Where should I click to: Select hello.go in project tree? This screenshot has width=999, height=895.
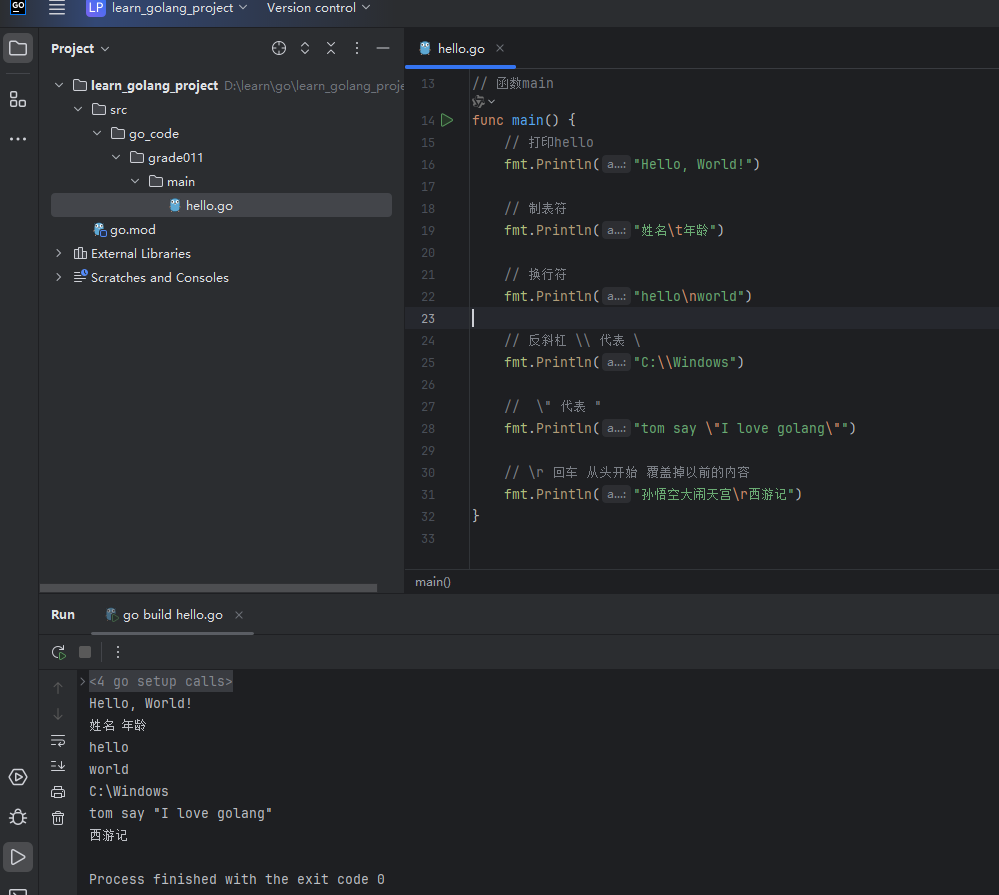click(x=221, y=205)
